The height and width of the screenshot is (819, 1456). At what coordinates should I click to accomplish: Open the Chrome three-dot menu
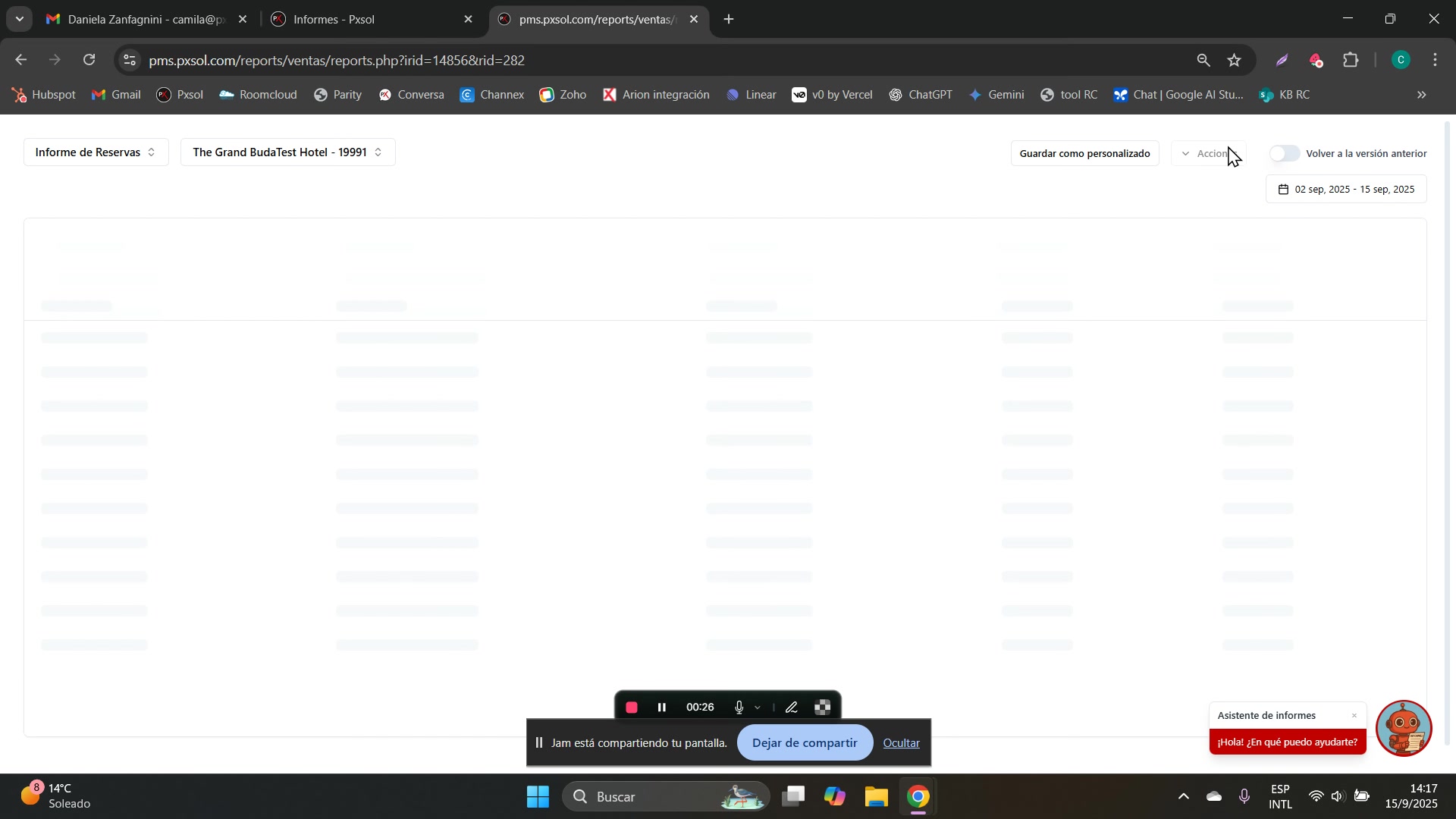(1436, 60)
